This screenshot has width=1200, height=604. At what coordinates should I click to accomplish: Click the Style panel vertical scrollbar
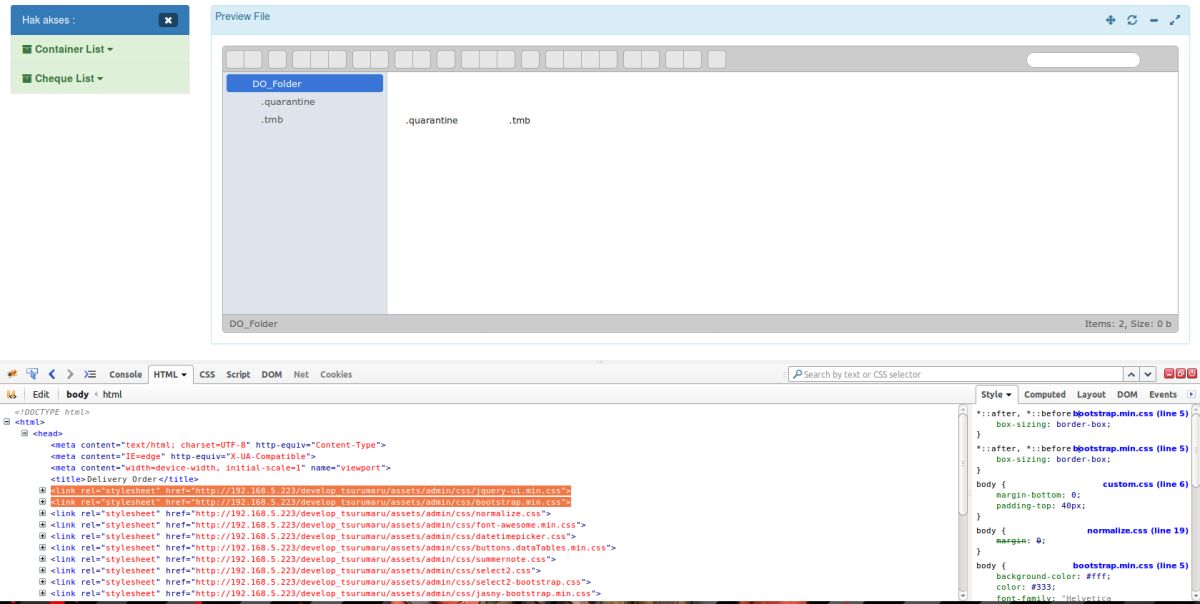point(1195,502)
